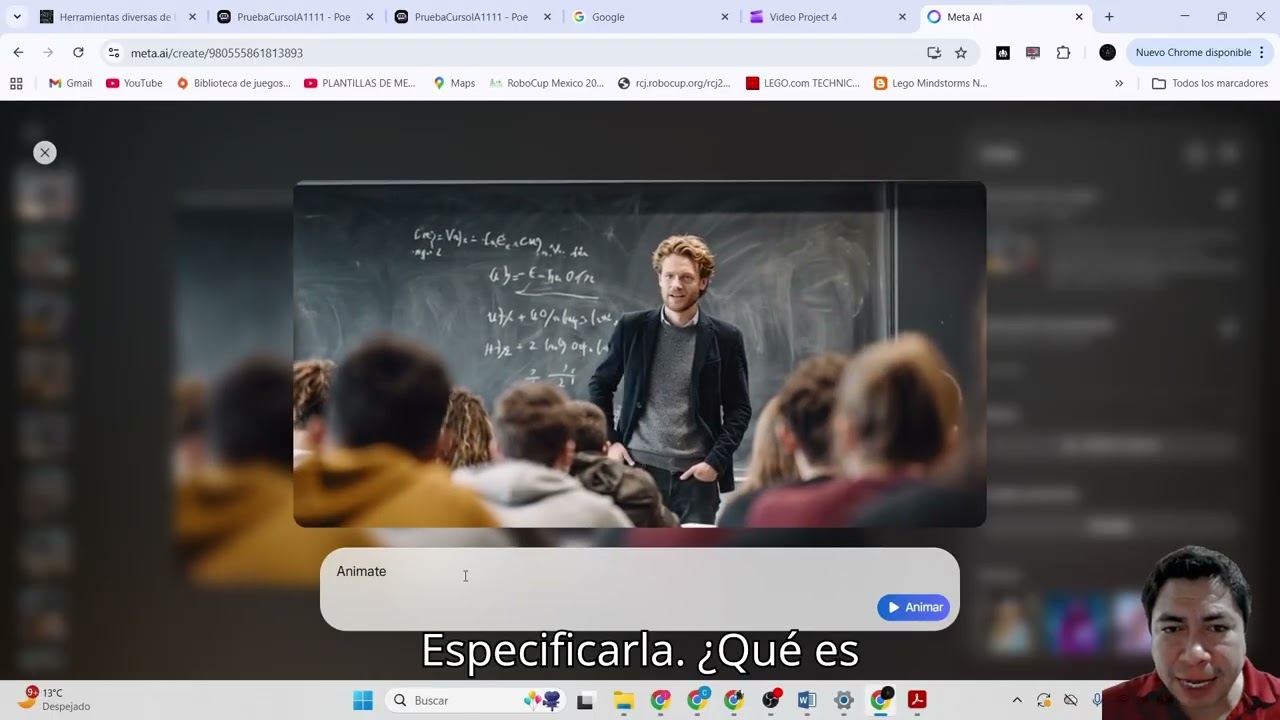Open RoboCup Mexico 20... bookmark

click(546, 83)
